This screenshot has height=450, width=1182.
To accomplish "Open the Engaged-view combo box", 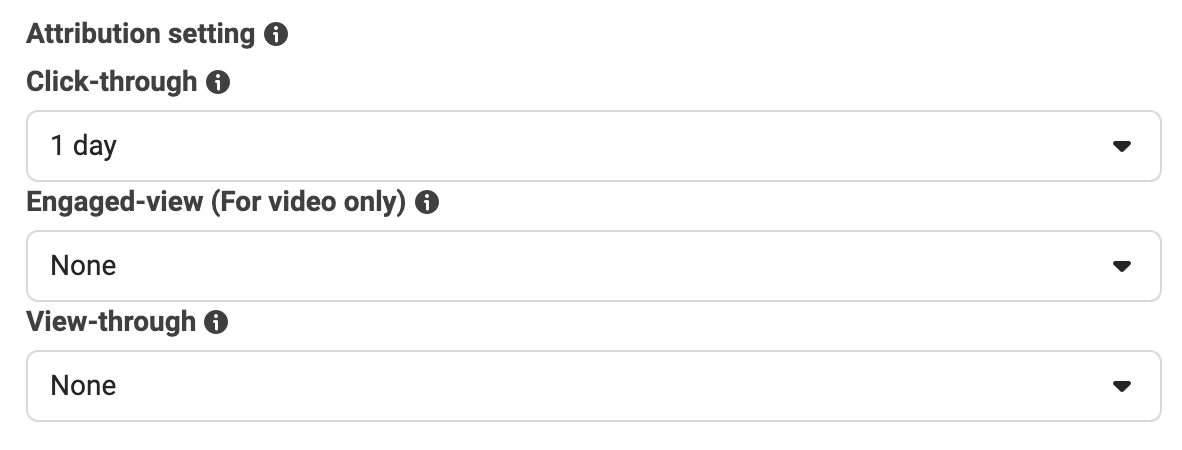I will (594, 266).
